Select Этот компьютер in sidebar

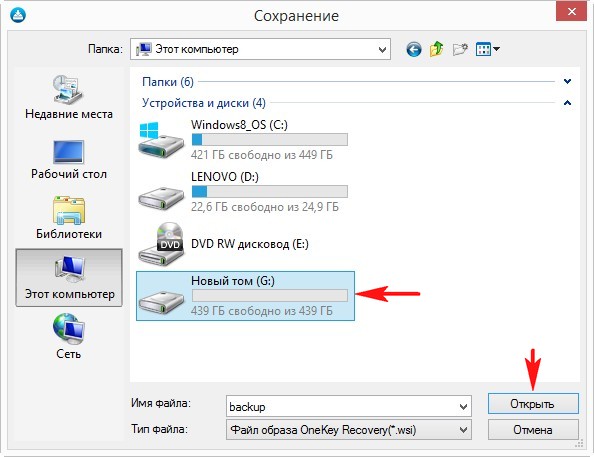[x=69, y=277]
